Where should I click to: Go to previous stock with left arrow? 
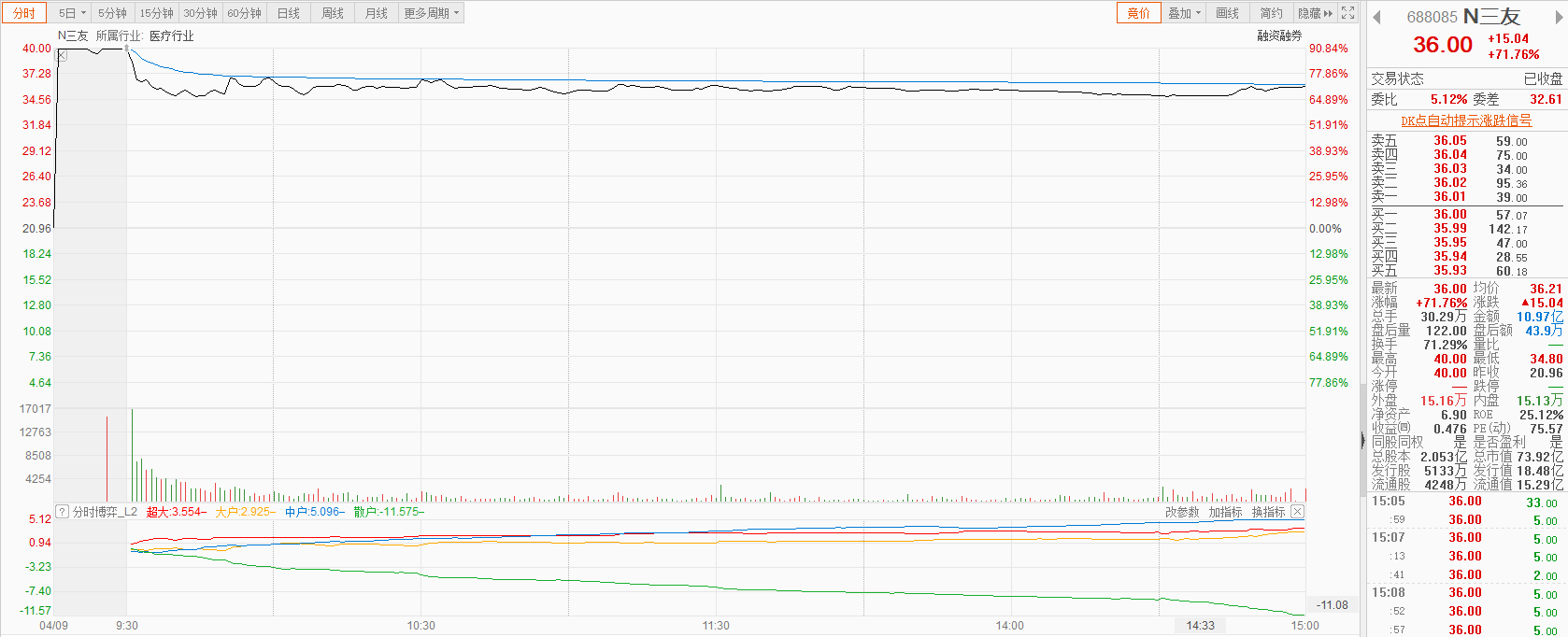[x=1376, y=17]
